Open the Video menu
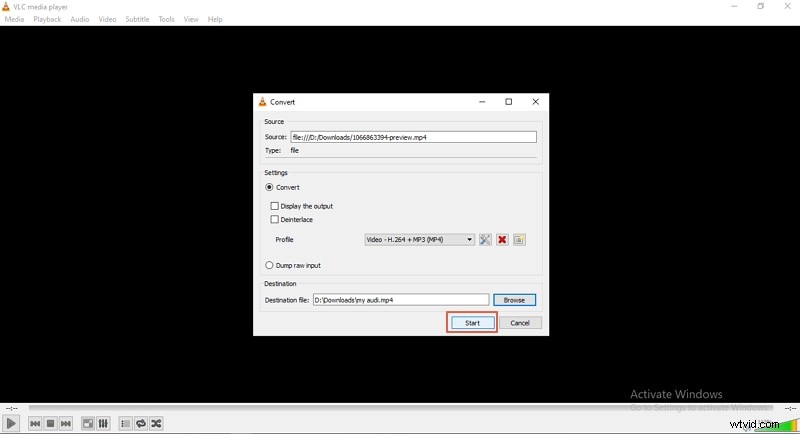Image resolution: width=800 pixels, height=434 pixels. coord(107,19)
